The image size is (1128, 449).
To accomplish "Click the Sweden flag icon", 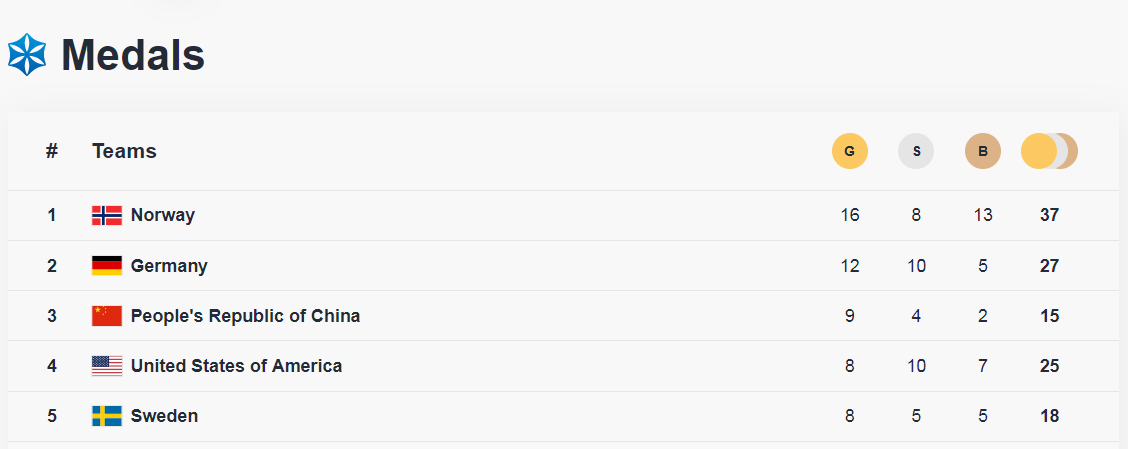I will [107, 416].
